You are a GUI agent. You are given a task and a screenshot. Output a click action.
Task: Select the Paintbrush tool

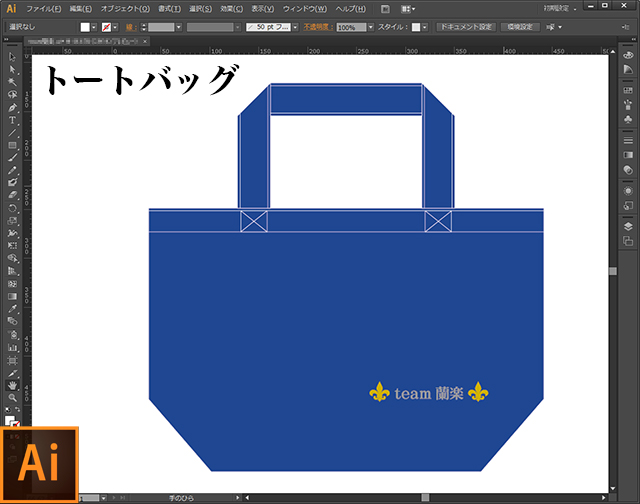point(12,158)
